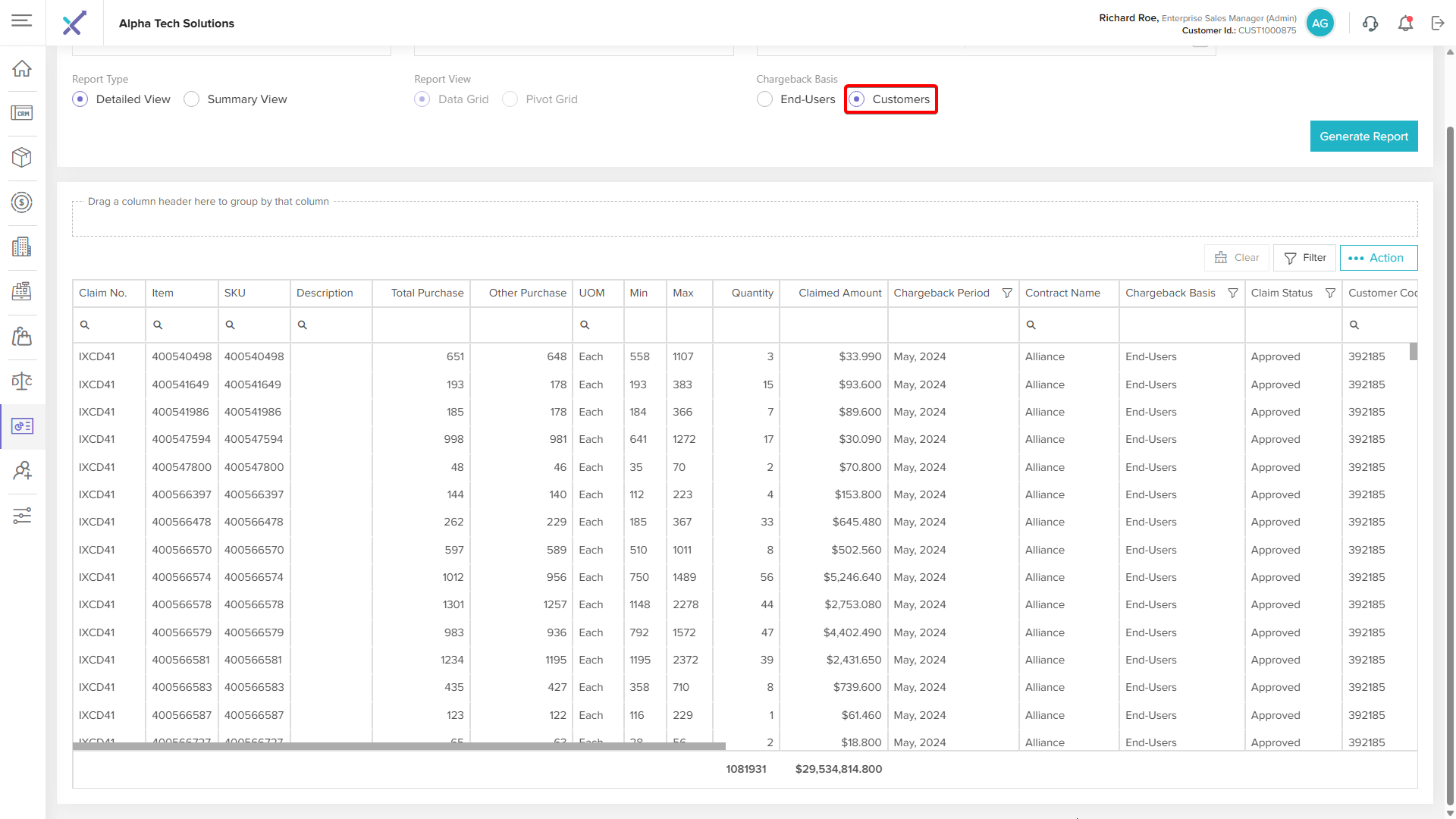Choose the Detailed View option

pos(80,99)
